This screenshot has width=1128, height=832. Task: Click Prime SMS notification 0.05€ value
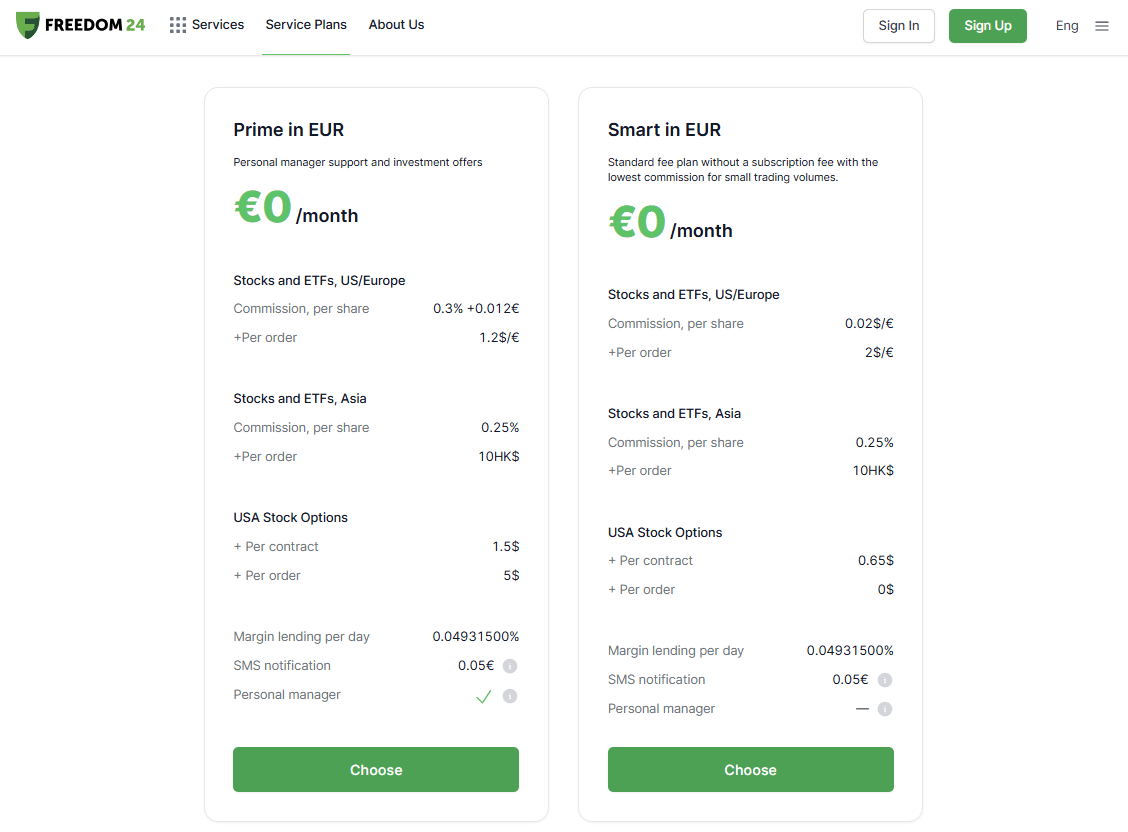point(476,666)
